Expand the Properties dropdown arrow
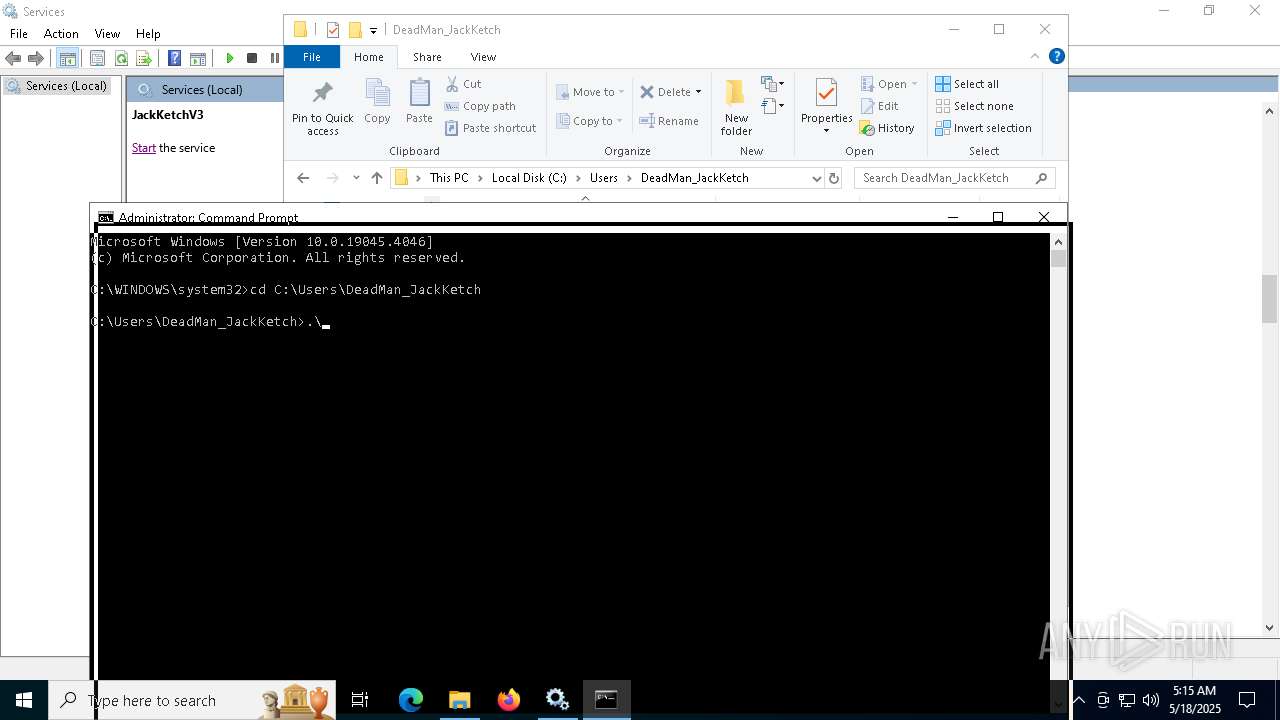Screen dimensions: 1280x720 (x=826, y=131)
